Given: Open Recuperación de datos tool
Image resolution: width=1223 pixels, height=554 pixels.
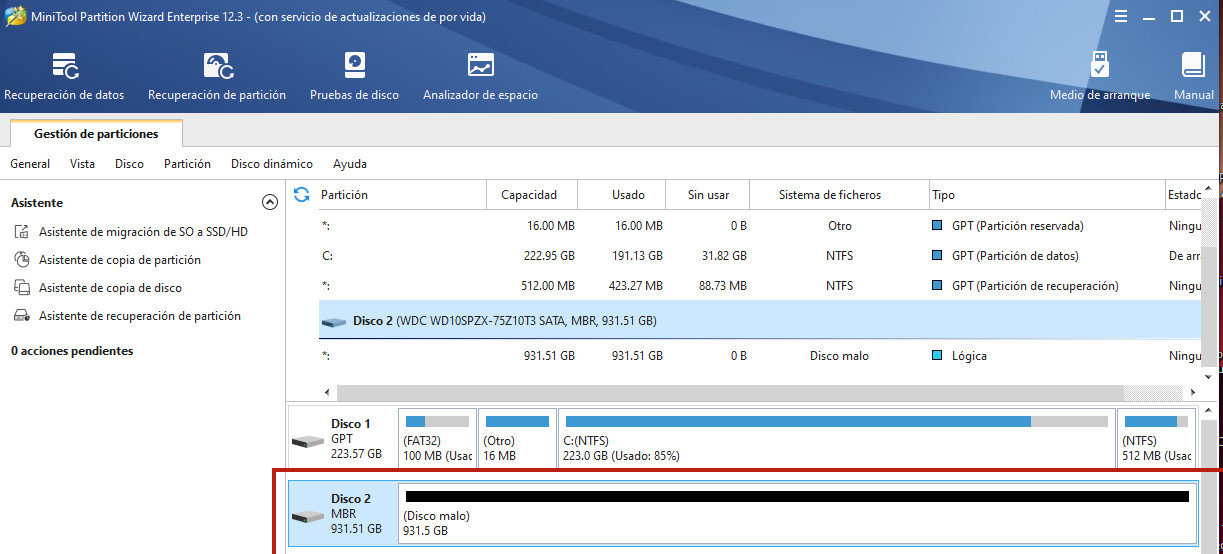Looking at the screenshot, I should click(x=65, y=77).
